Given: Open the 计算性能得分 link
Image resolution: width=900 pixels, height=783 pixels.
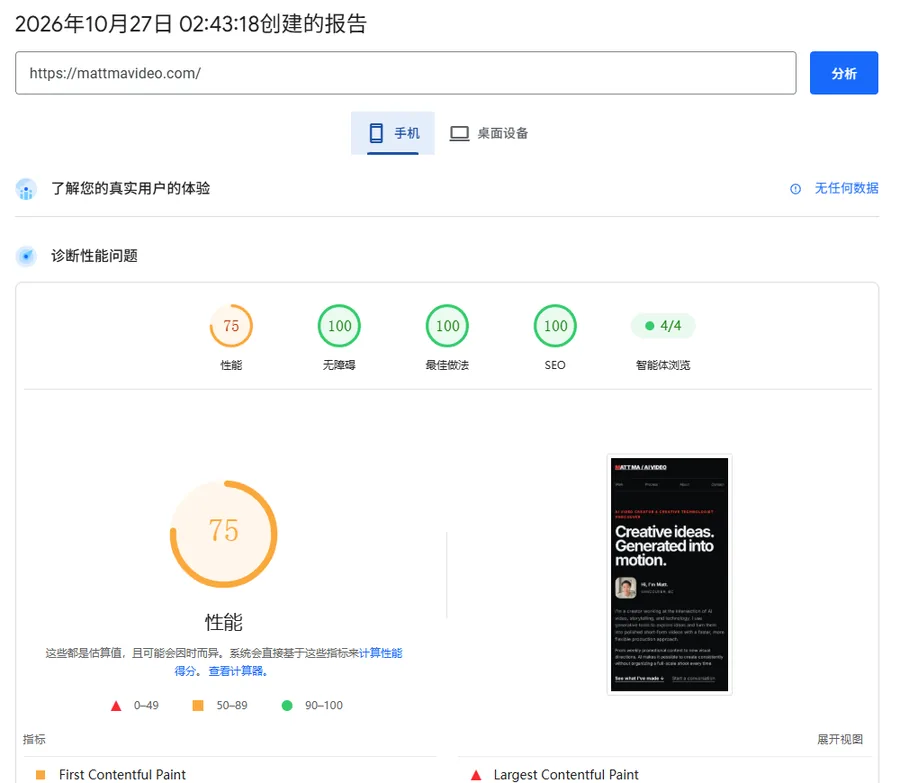Looking at the screenshot, I should (381, 653).
